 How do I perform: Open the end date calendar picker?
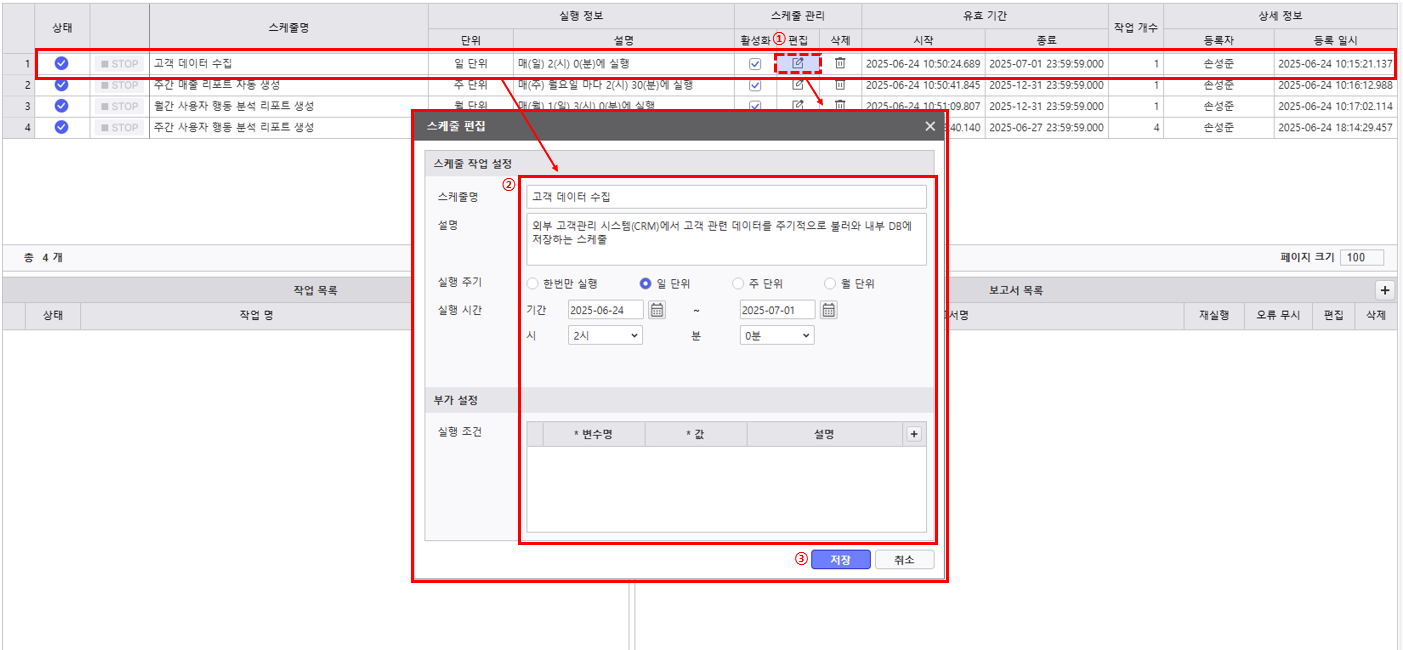tap(829, 310)
